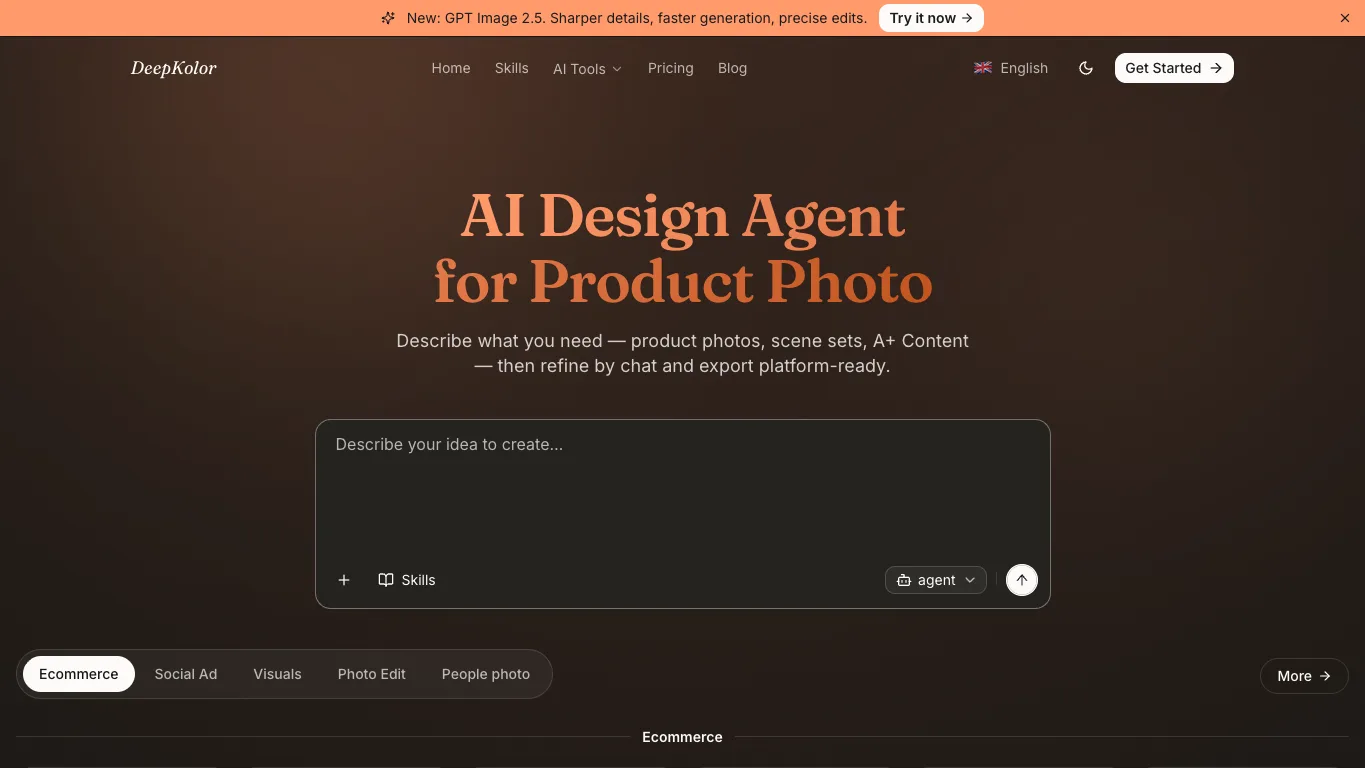Click the 'Ecommerce' section divider label

click(x=682, y=737)
